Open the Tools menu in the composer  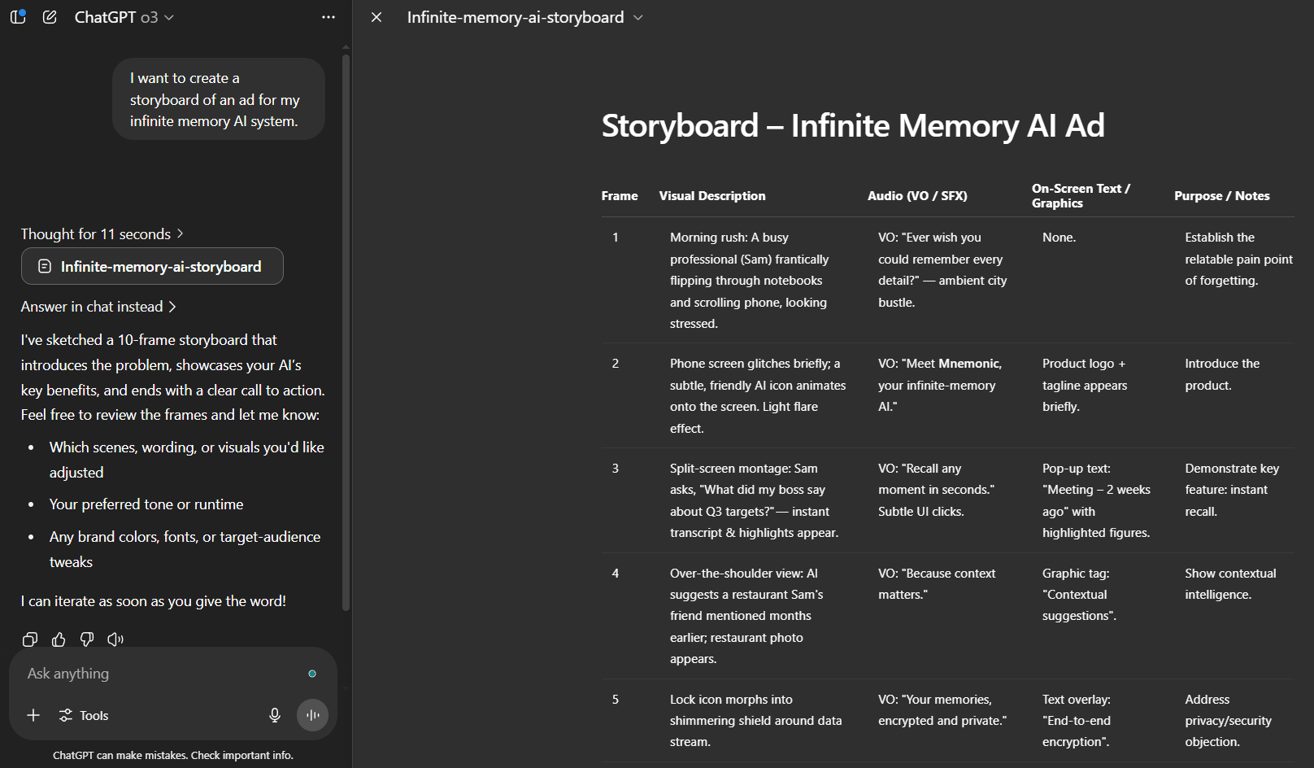[x=83, y=715]
